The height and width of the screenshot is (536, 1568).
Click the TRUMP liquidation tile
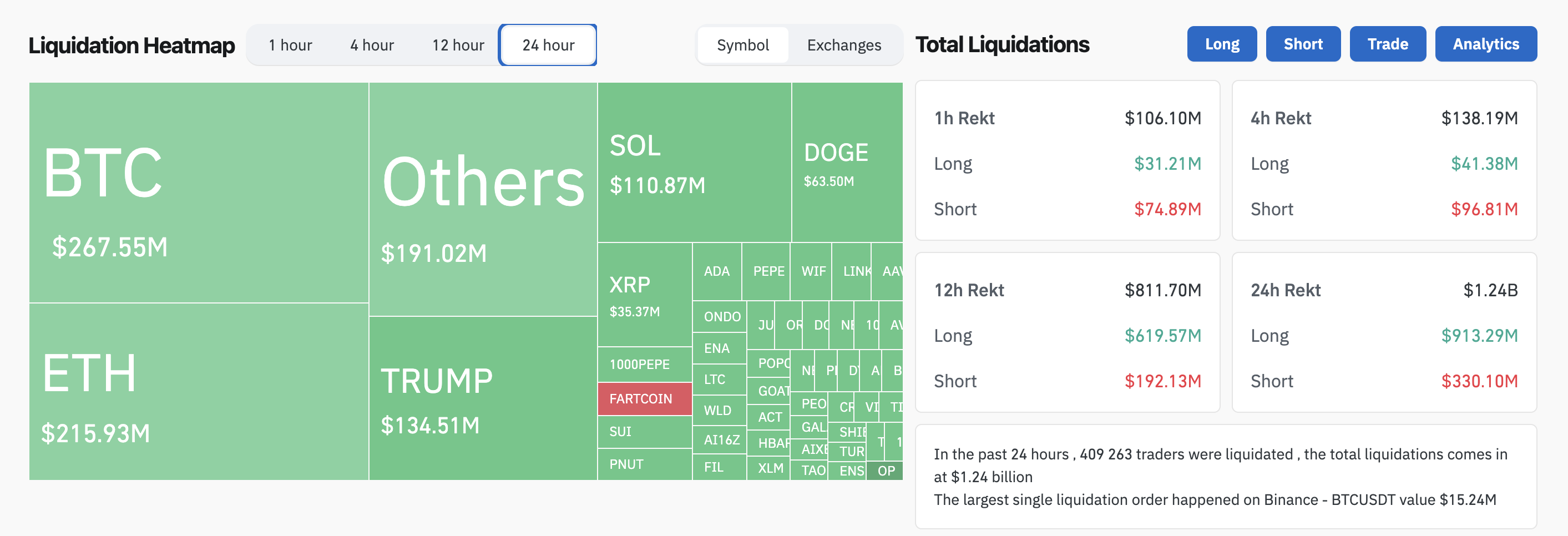[x=483, y=398]
